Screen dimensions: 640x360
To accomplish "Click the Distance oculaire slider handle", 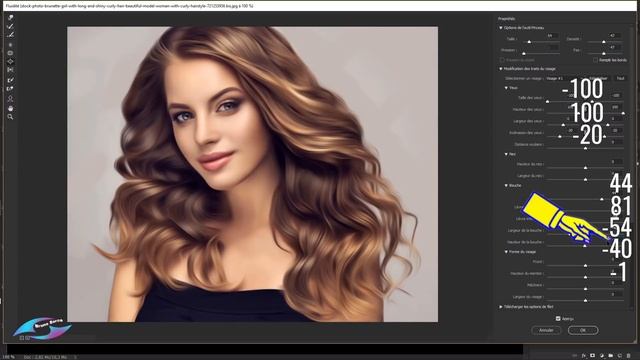I will click(585, 148).
